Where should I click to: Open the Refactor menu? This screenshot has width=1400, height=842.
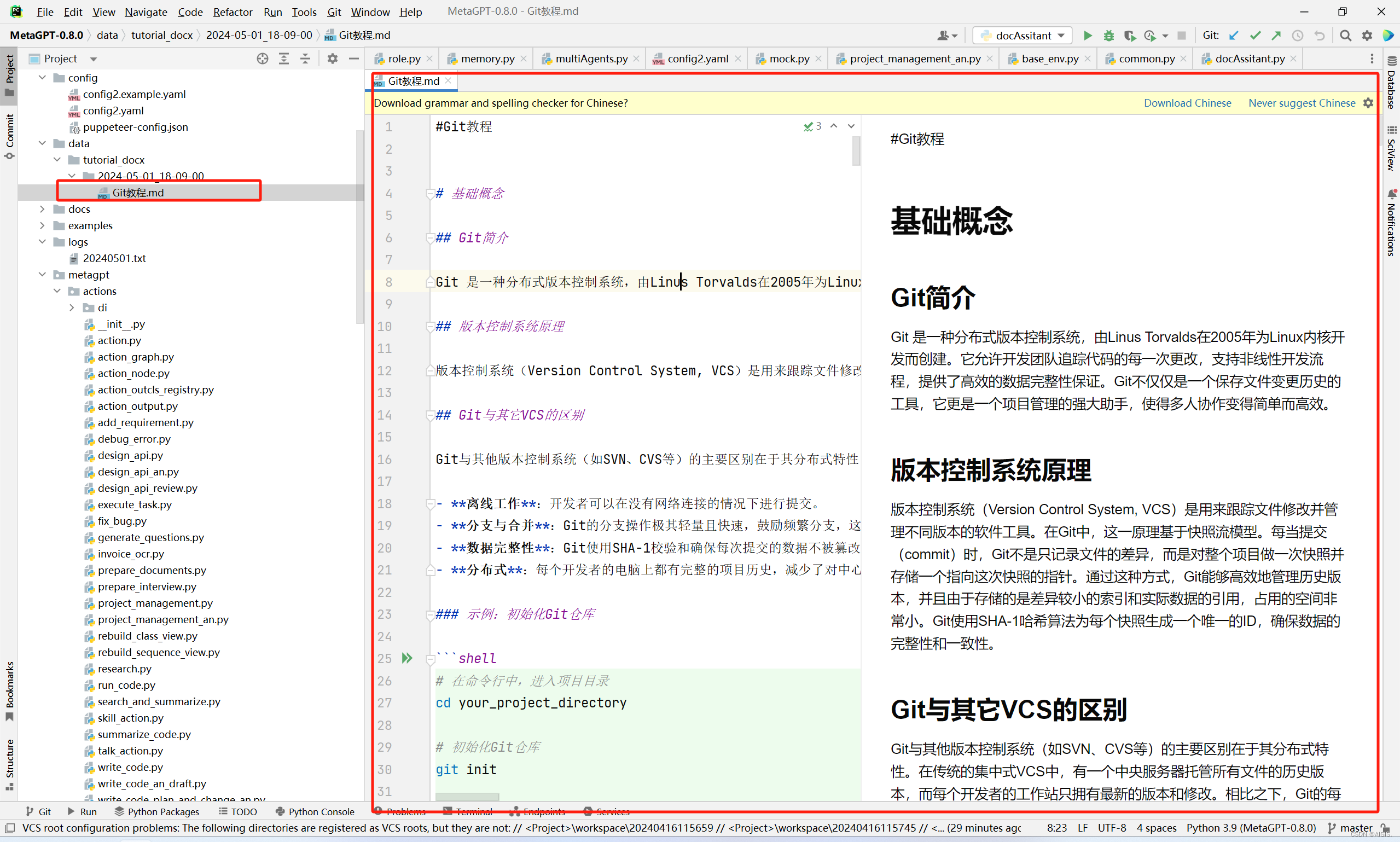point(233,11)
